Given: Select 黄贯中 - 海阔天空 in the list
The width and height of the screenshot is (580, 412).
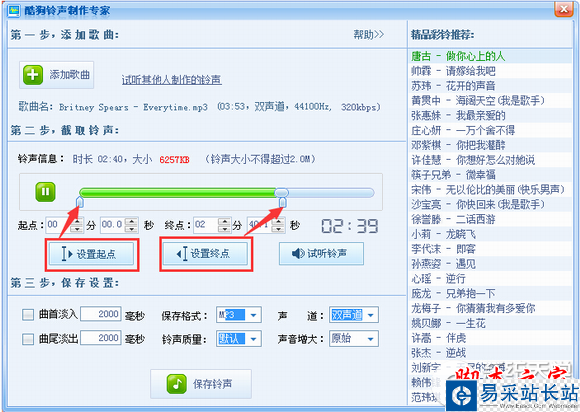Looking at the screenshot, I should (x=490, y=101).
